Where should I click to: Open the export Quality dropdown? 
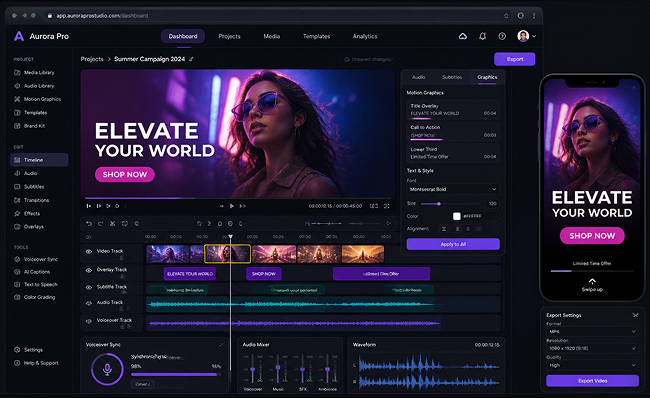pos(592,365)
